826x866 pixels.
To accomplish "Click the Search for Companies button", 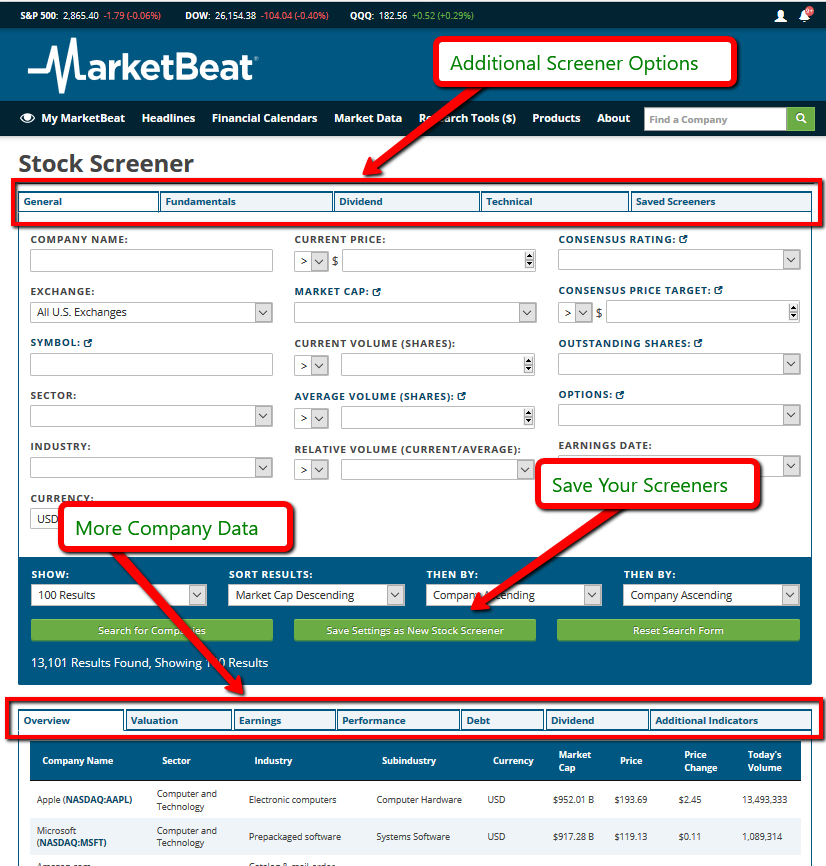I will pyautogui.click(x=152, y=630).
